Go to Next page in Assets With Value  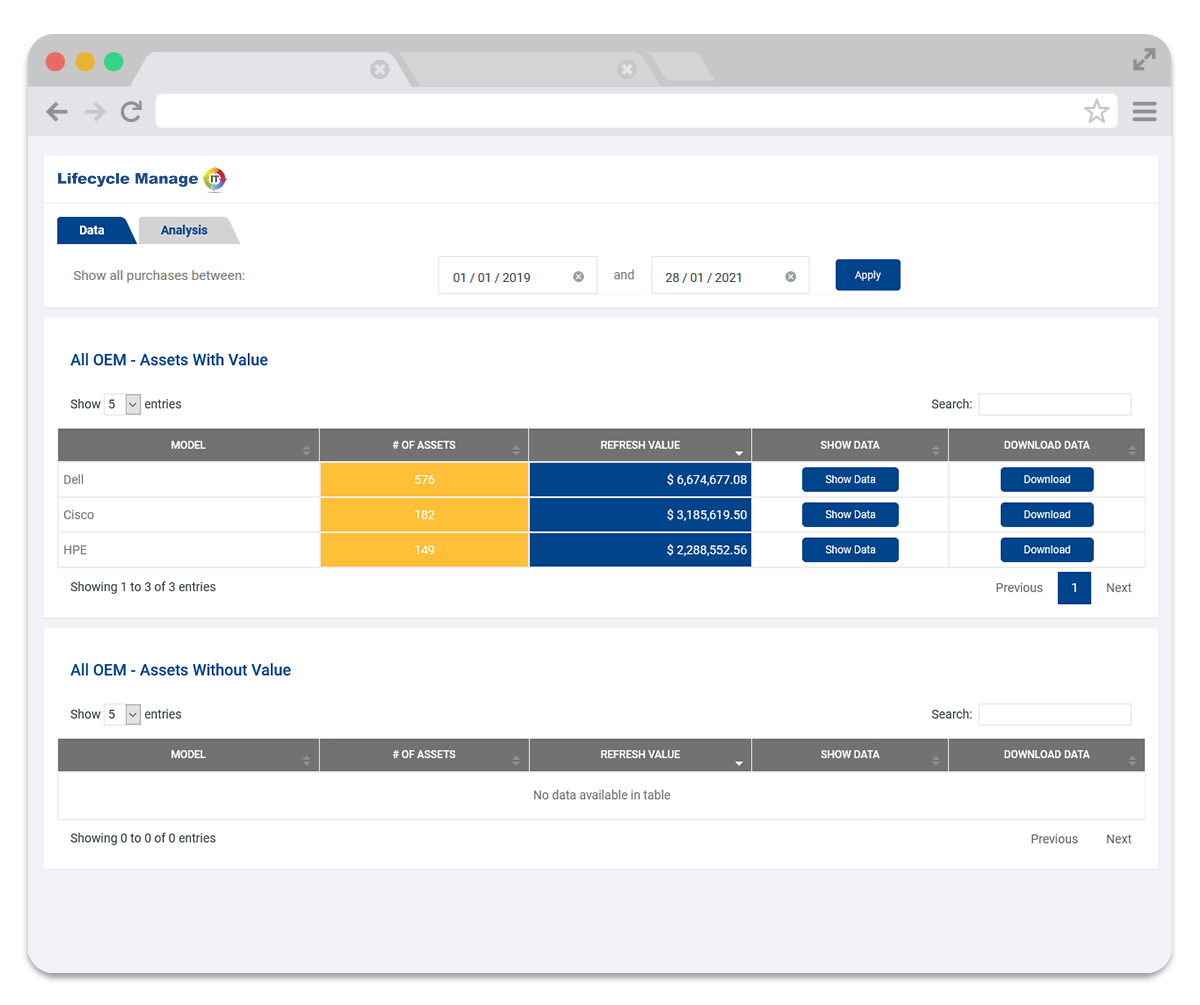pyautogui.click(x=1118, y=588)
